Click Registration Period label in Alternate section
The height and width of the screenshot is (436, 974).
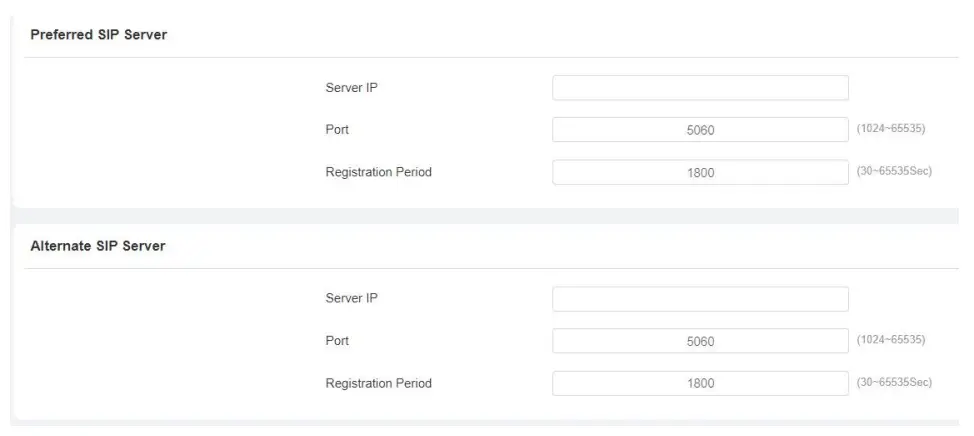tap(378, 383)
